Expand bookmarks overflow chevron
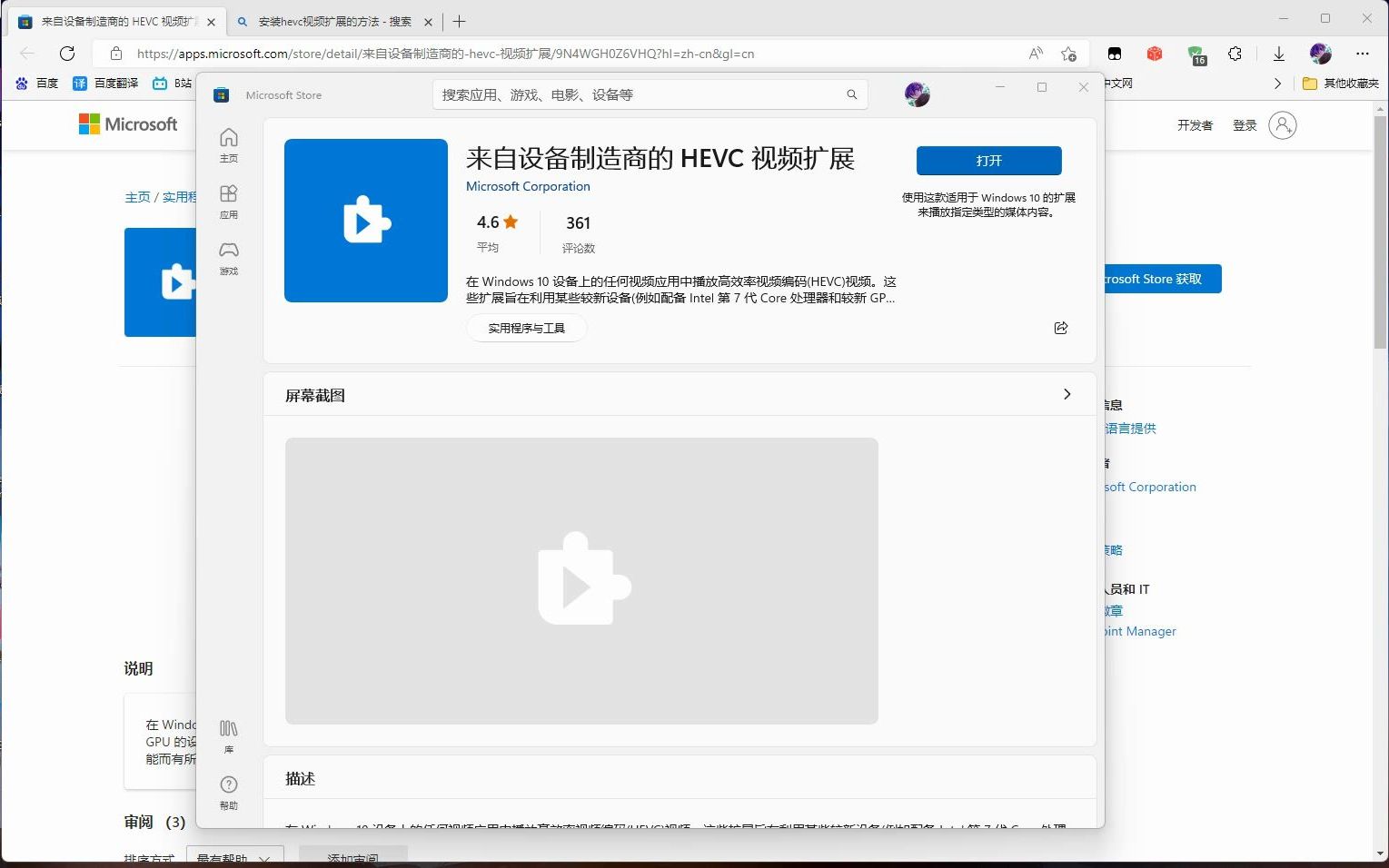 click(1277, 83)
